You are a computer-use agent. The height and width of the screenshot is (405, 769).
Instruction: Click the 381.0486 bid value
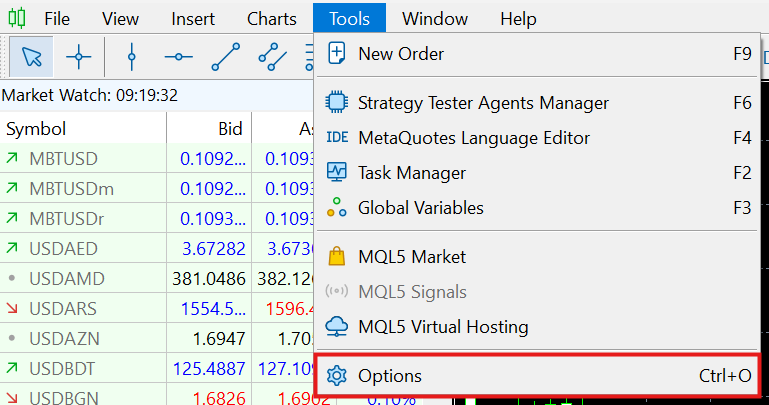click(x=208, y=278)
